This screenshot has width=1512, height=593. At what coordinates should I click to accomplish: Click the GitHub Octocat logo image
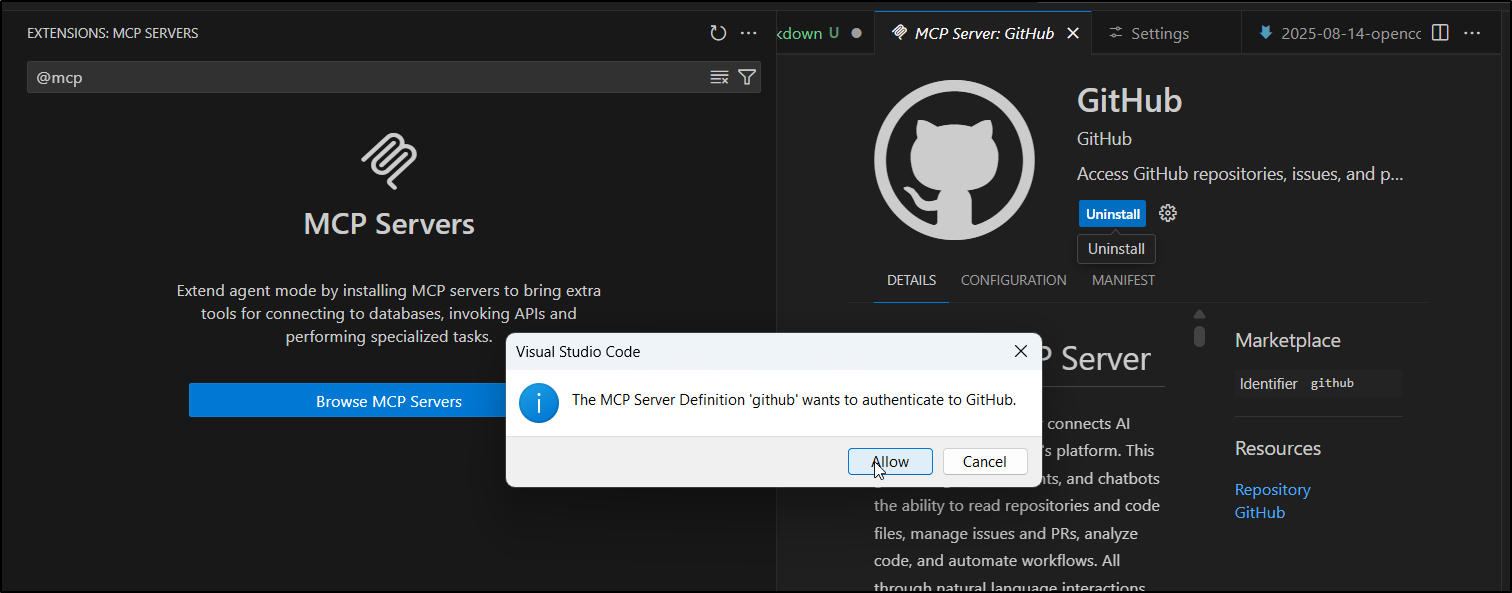954,160
